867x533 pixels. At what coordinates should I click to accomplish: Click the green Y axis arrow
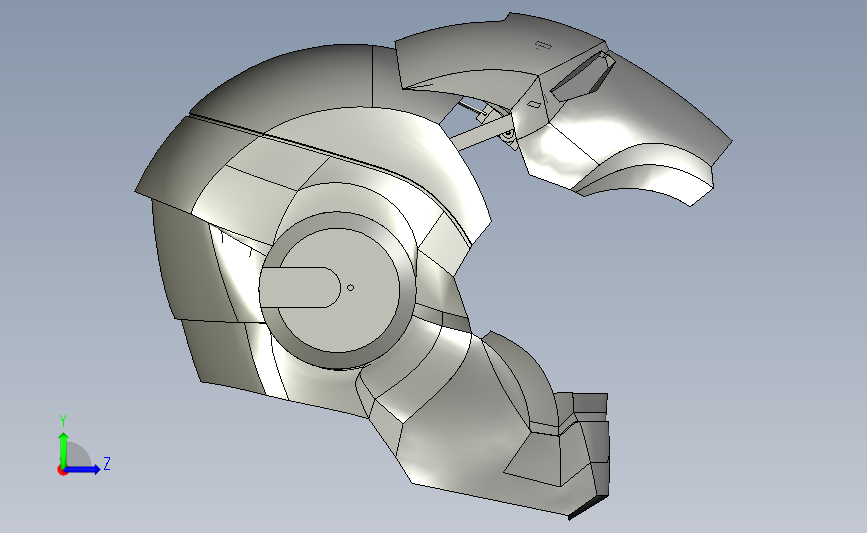pos(64,450)
